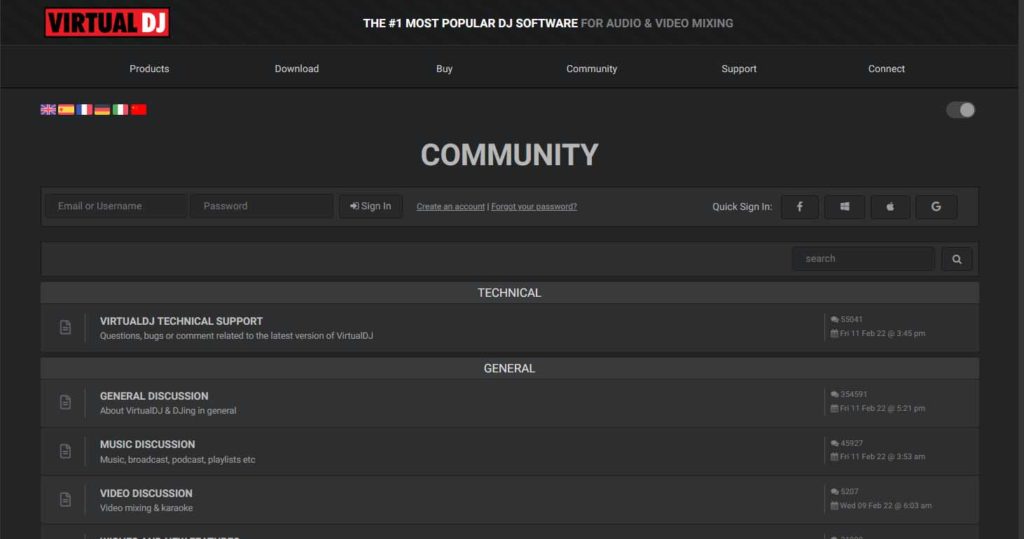Click Forgot your password link
Screen dimensions: 1024x539
(x=534, y=206)
